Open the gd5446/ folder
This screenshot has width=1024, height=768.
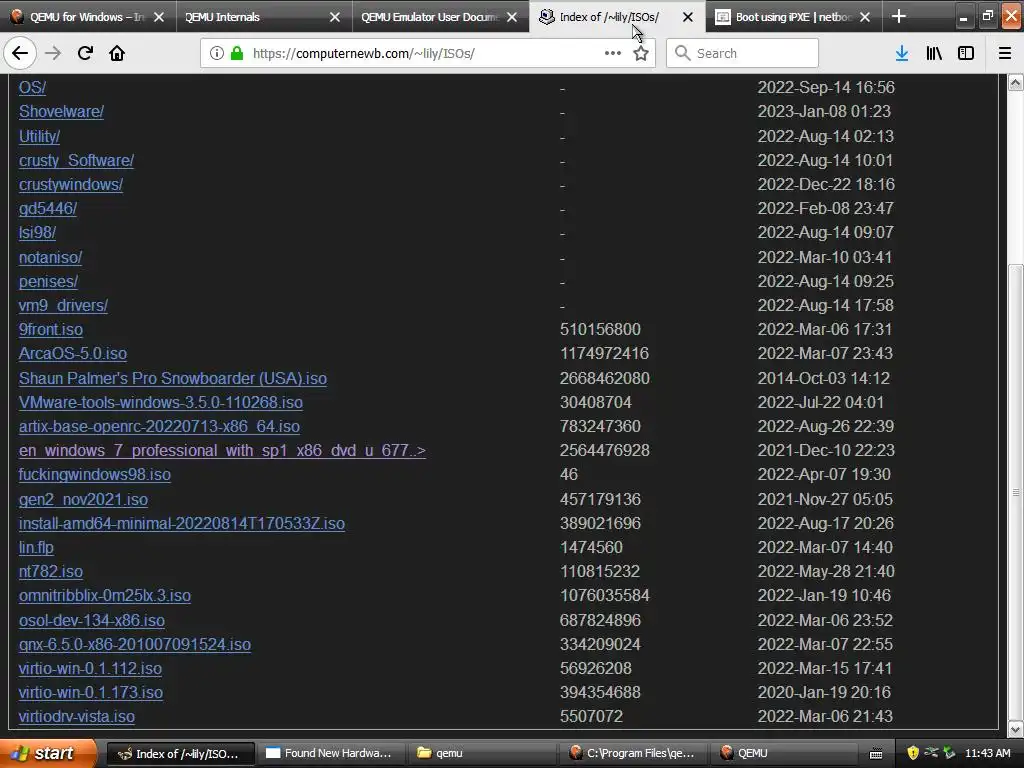pos(48,208)
